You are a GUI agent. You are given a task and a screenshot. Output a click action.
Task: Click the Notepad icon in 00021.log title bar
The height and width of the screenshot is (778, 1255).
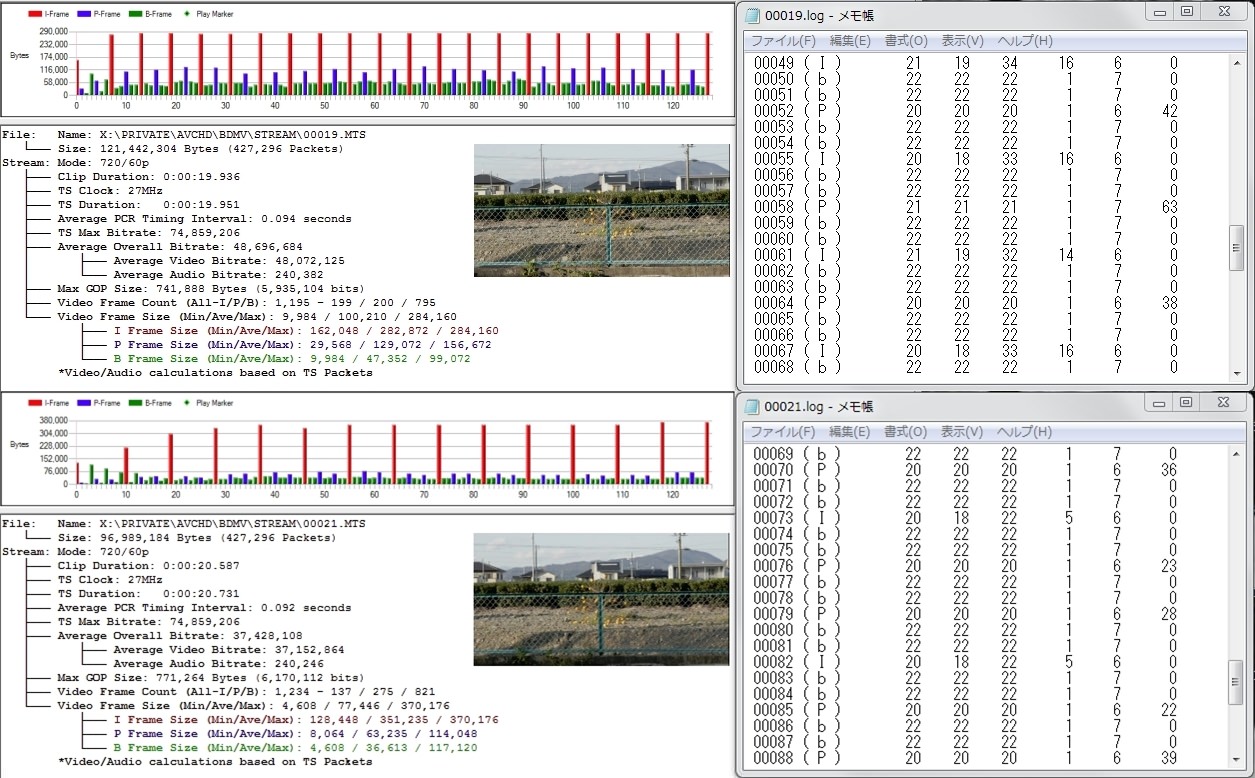click(752, 406)
